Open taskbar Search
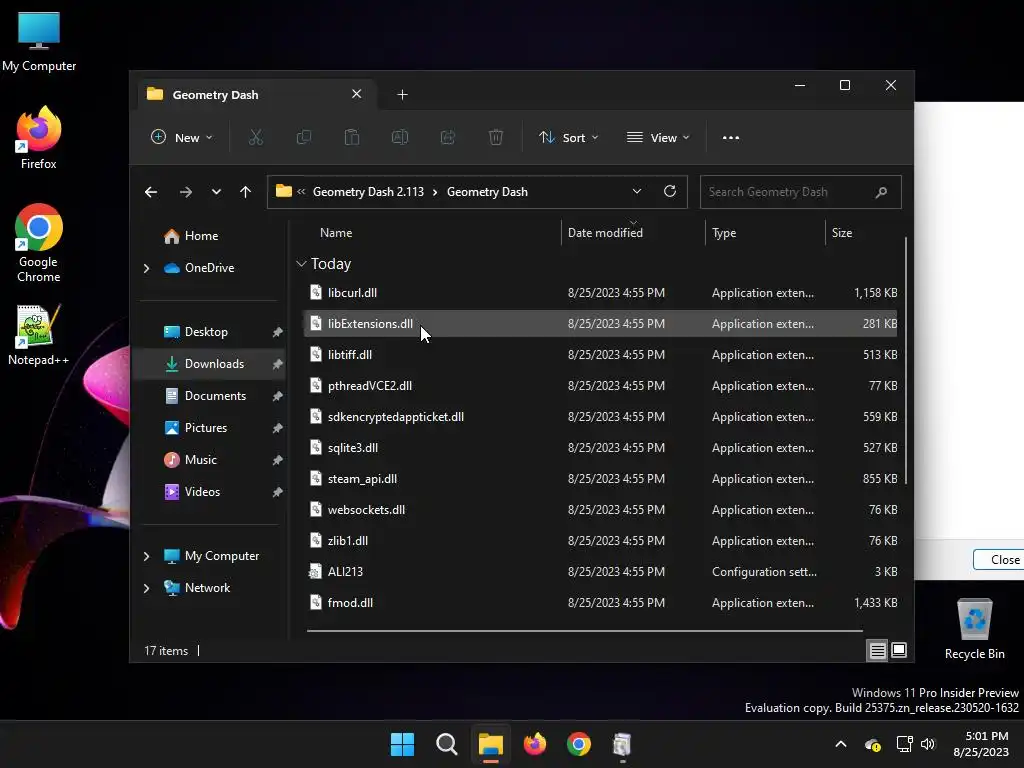1024x768 pixels. [447, 744]
